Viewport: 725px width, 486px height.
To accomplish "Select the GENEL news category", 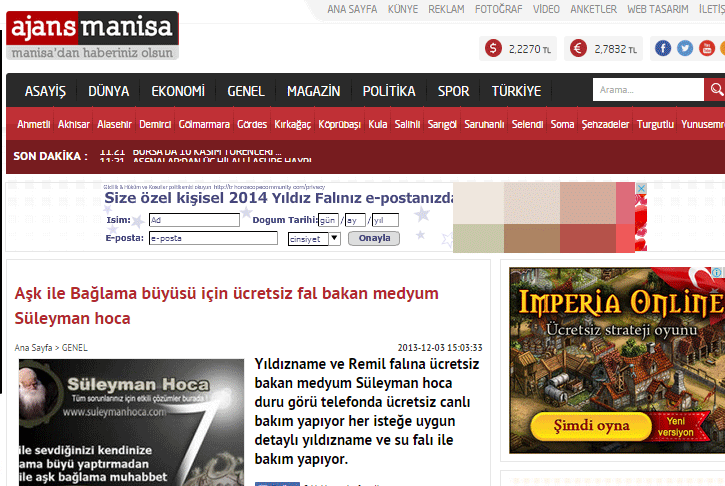I will (246, 91).
